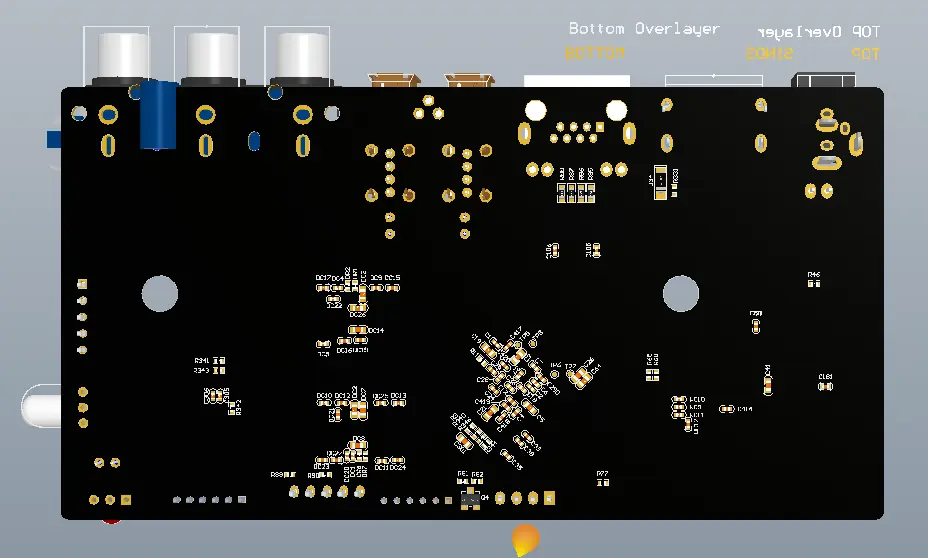The width and height of the screenshot is (928, 558).
Task: Select the DC13 component
Action: click(x=398, y=403)
